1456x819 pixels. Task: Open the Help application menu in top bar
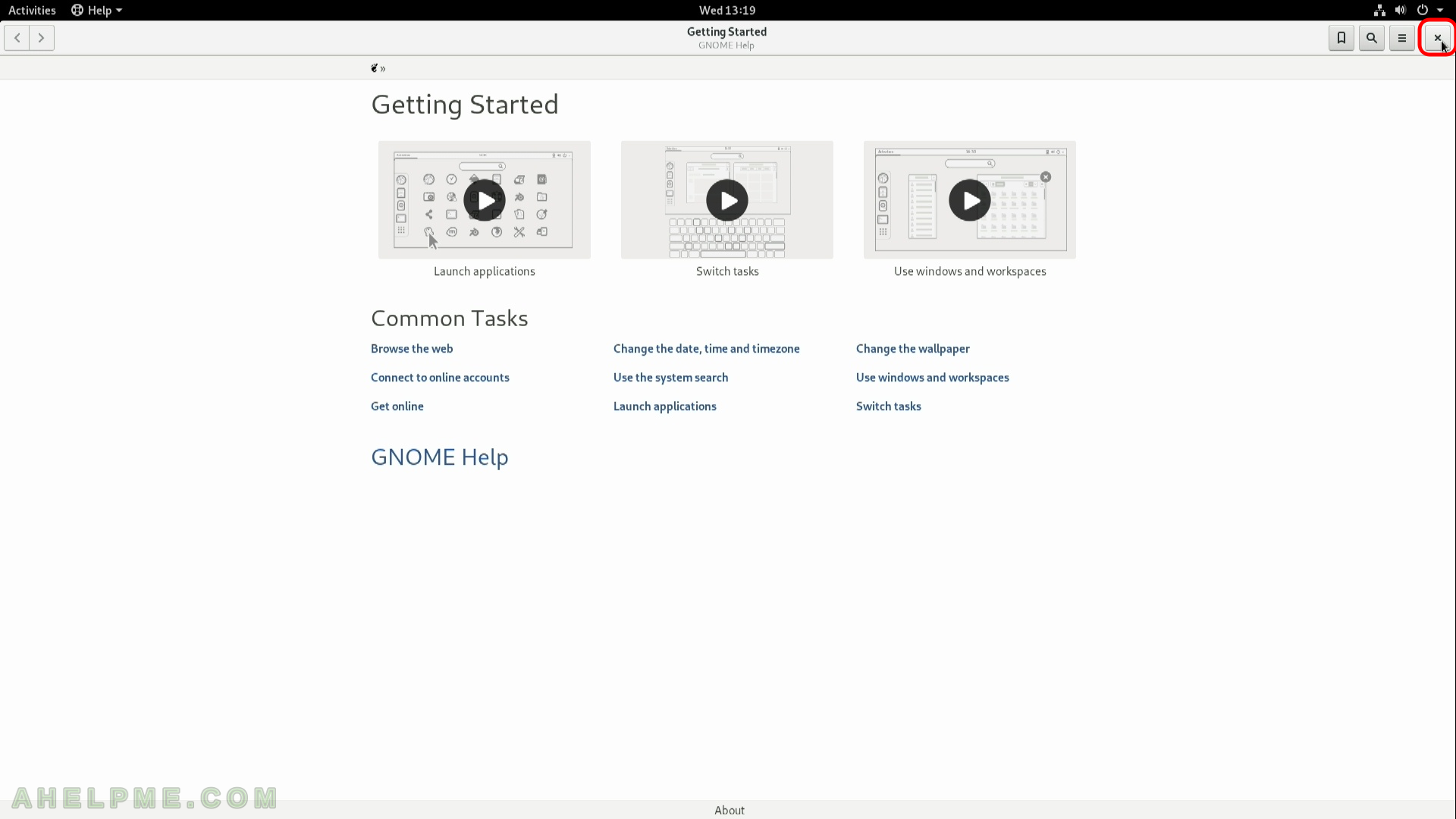point(97,10)
